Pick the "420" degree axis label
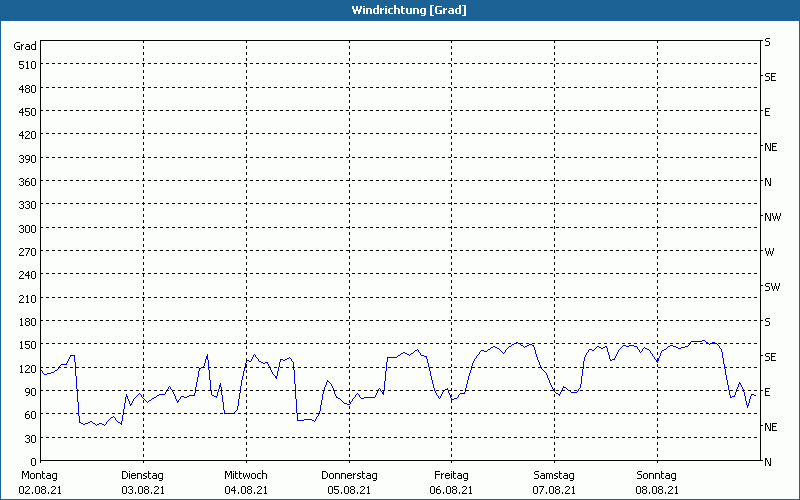 pyautogui.click(x=28, y=135)
